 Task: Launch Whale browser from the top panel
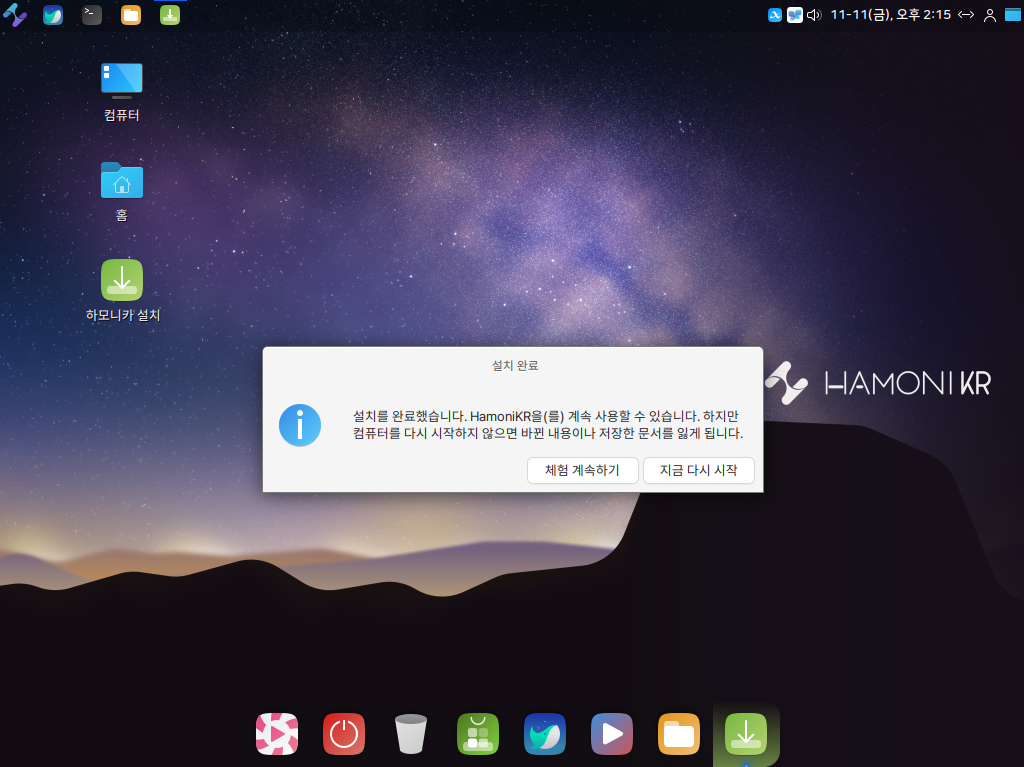click(x=53, y=15)
